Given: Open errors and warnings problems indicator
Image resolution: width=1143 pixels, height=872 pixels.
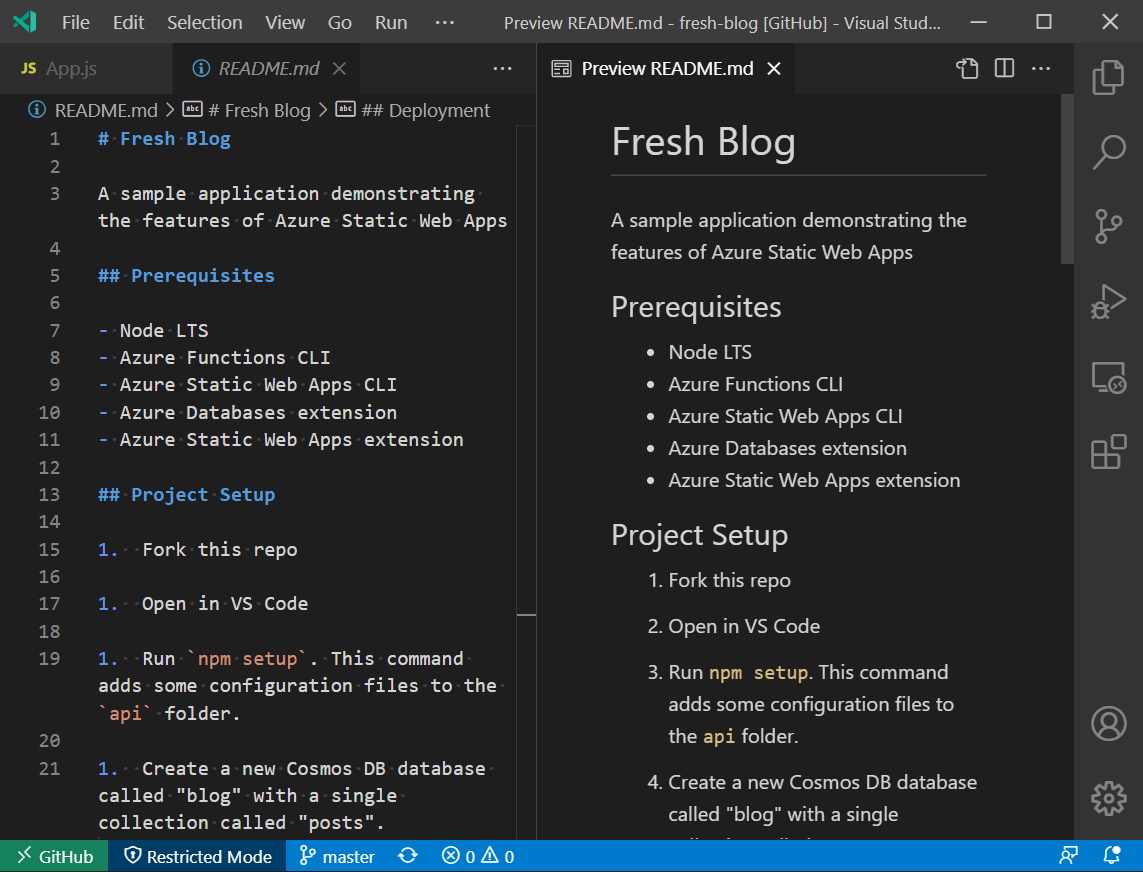Looking at the screenshot, I should click(477, 856).
